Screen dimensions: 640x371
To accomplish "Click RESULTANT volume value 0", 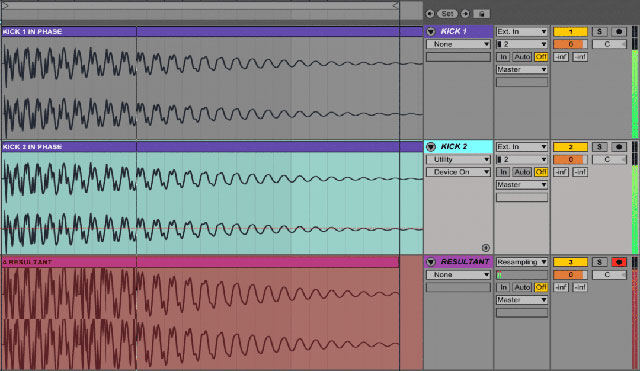I will click(570, 274).
